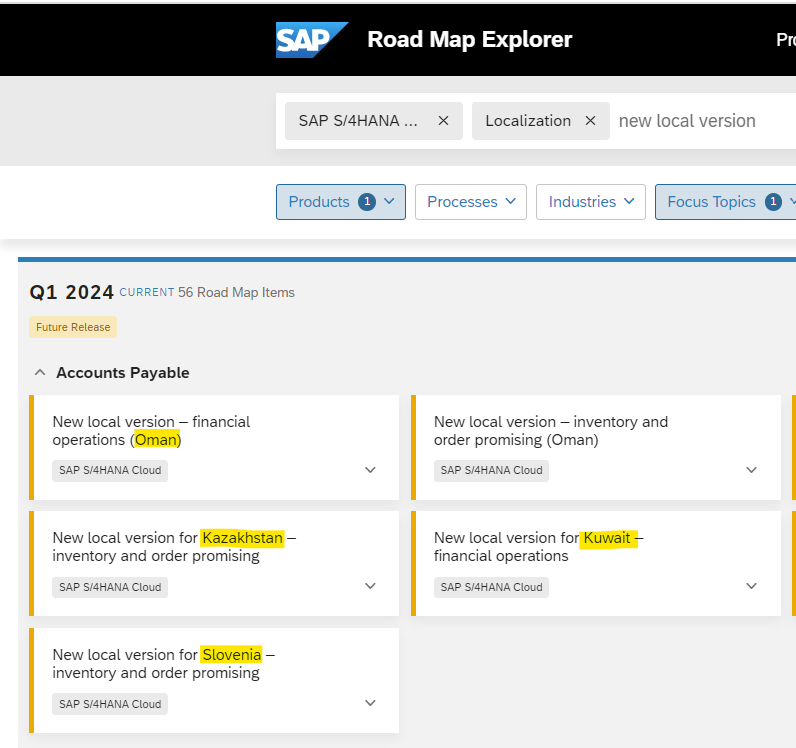The image size is (796, 748).
Task: Open the Focus Topics filter dropdown
Action: (x=726, y=202)
